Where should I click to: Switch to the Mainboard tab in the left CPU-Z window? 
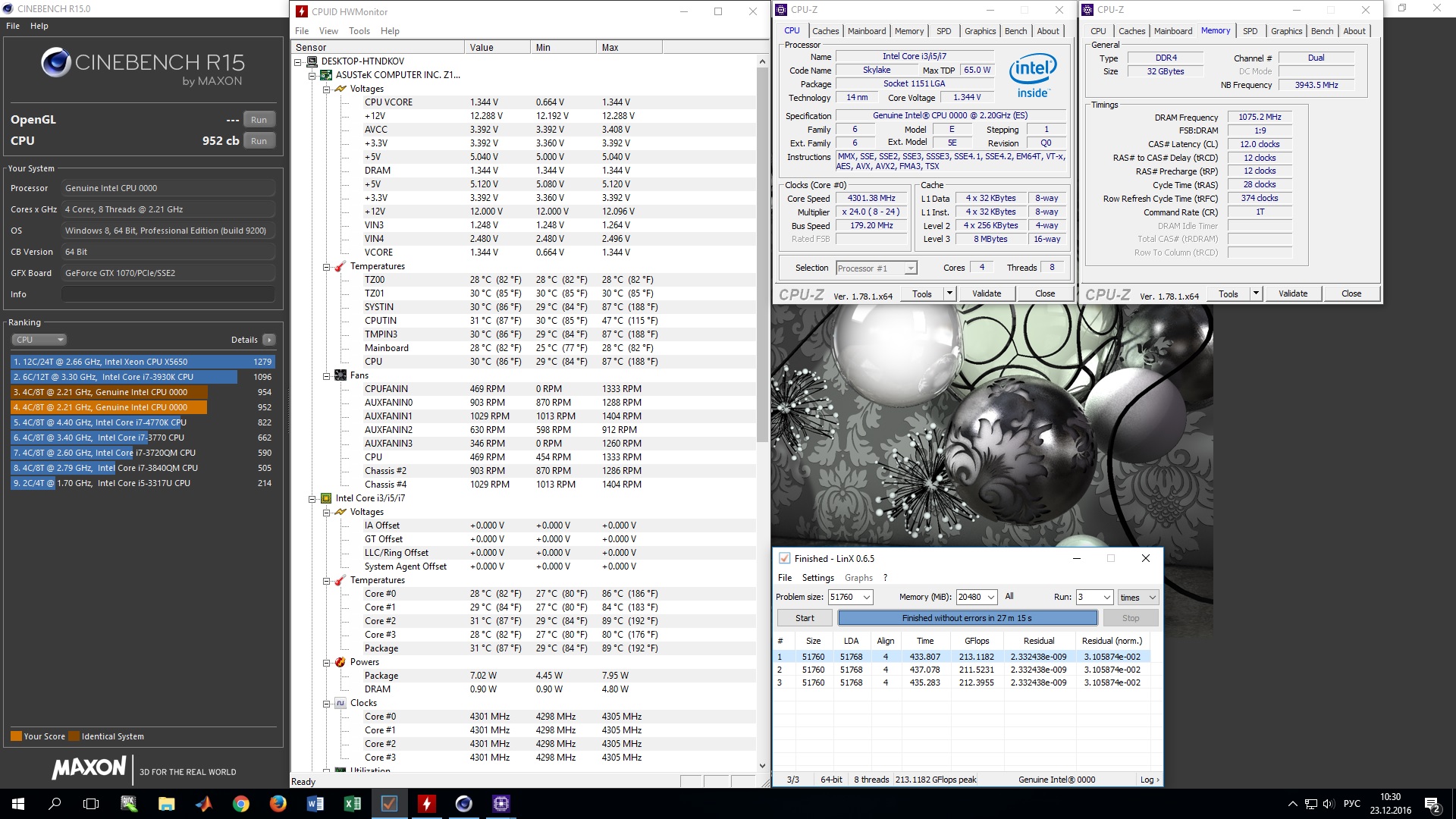click(866, 31)
